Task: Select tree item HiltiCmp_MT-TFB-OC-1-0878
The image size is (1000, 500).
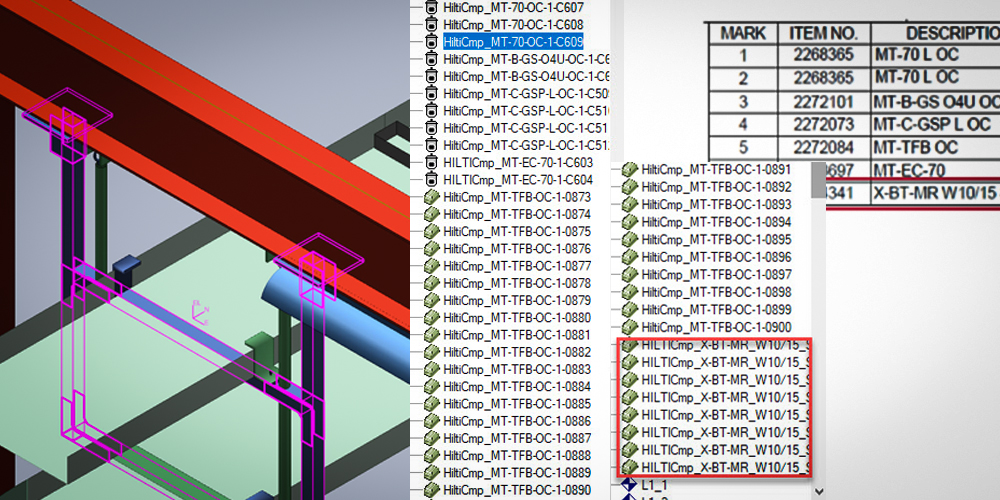Action: tap(517, 283)
